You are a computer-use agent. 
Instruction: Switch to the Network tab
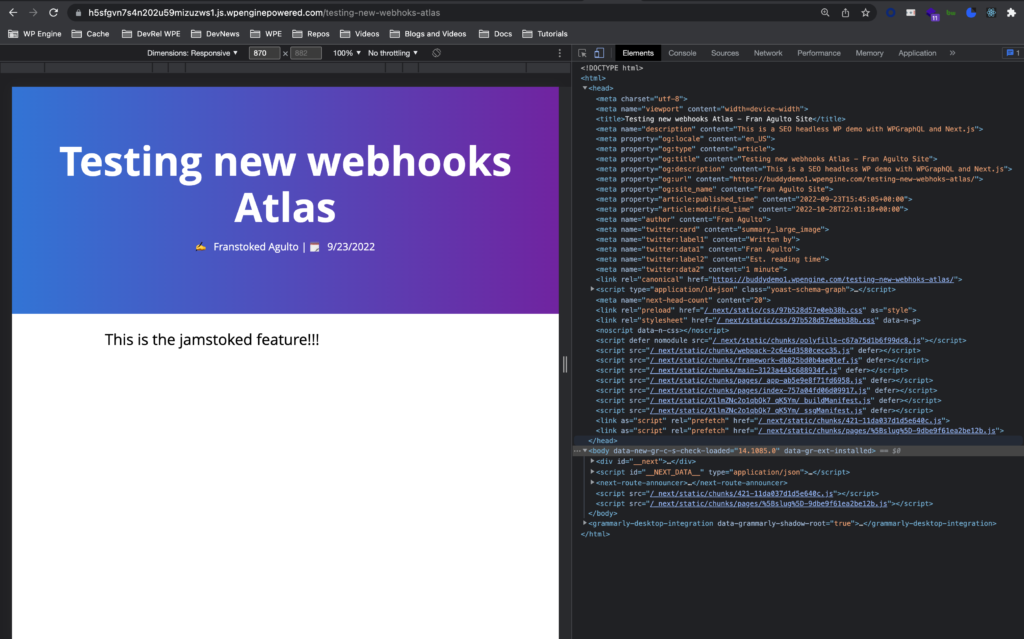click(768, 52)
